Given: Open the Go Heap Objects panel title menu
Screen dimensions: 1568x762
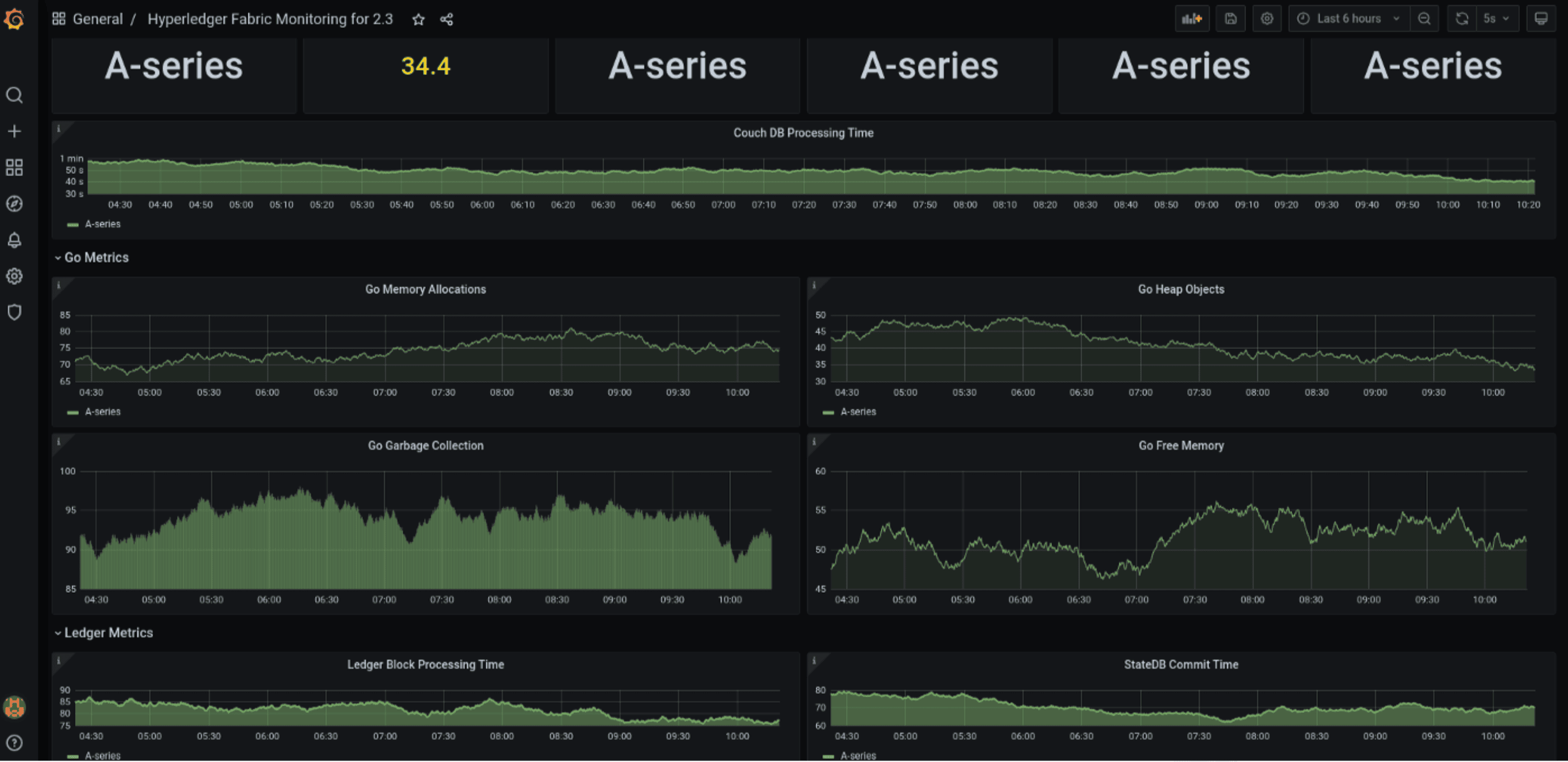Looking at the screenshot, I should coord(1180,290).
